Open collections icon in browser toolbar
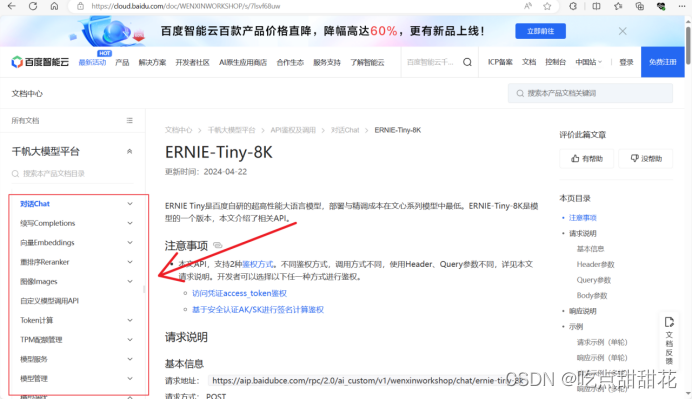The height and width of the screenshot is (399, 692). (639, 6)
